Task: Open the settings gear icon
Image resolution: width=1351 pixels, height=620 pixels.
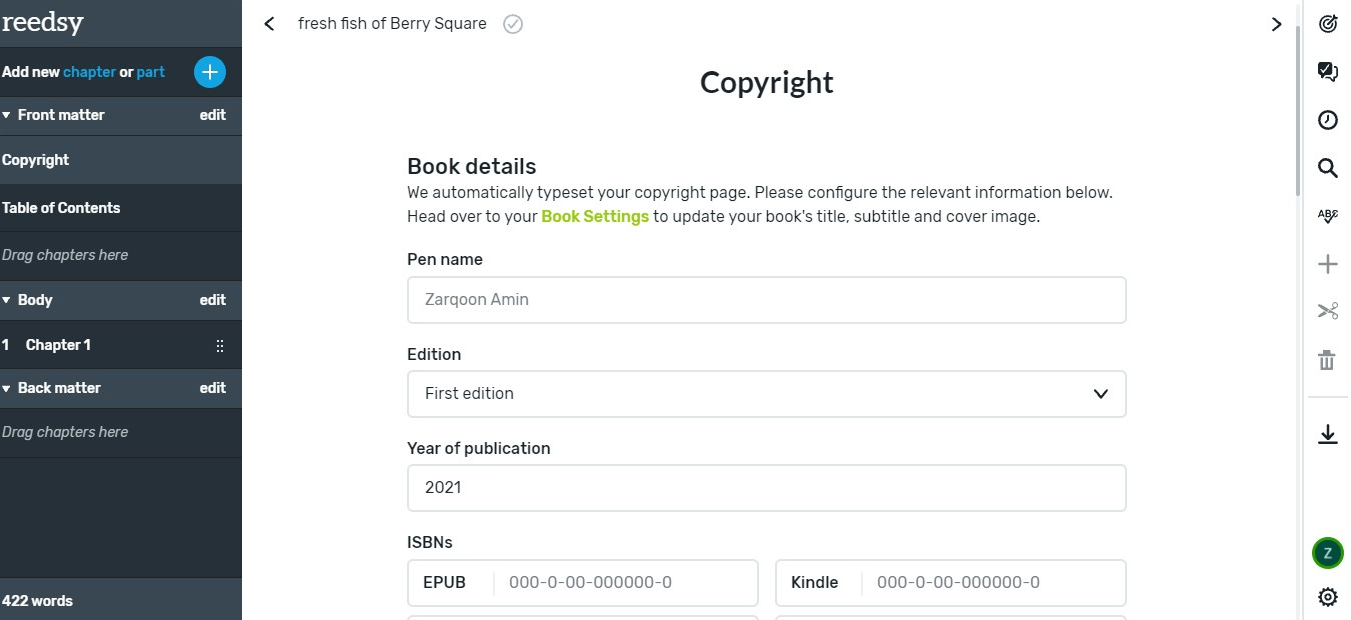Action: pos(1327,597)
